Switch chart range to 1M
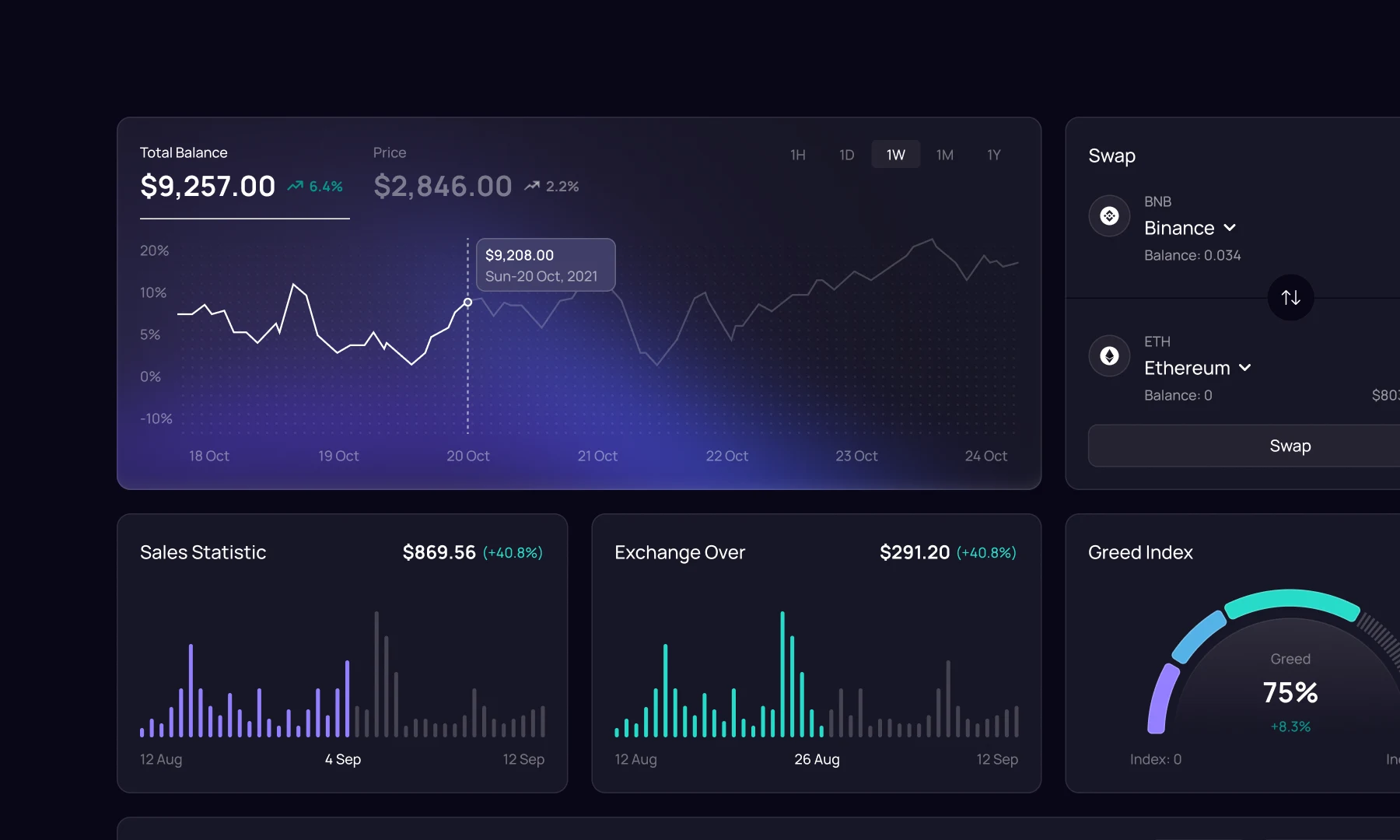The height and width of the screenshot is (840, 1400). coord(944,155)
